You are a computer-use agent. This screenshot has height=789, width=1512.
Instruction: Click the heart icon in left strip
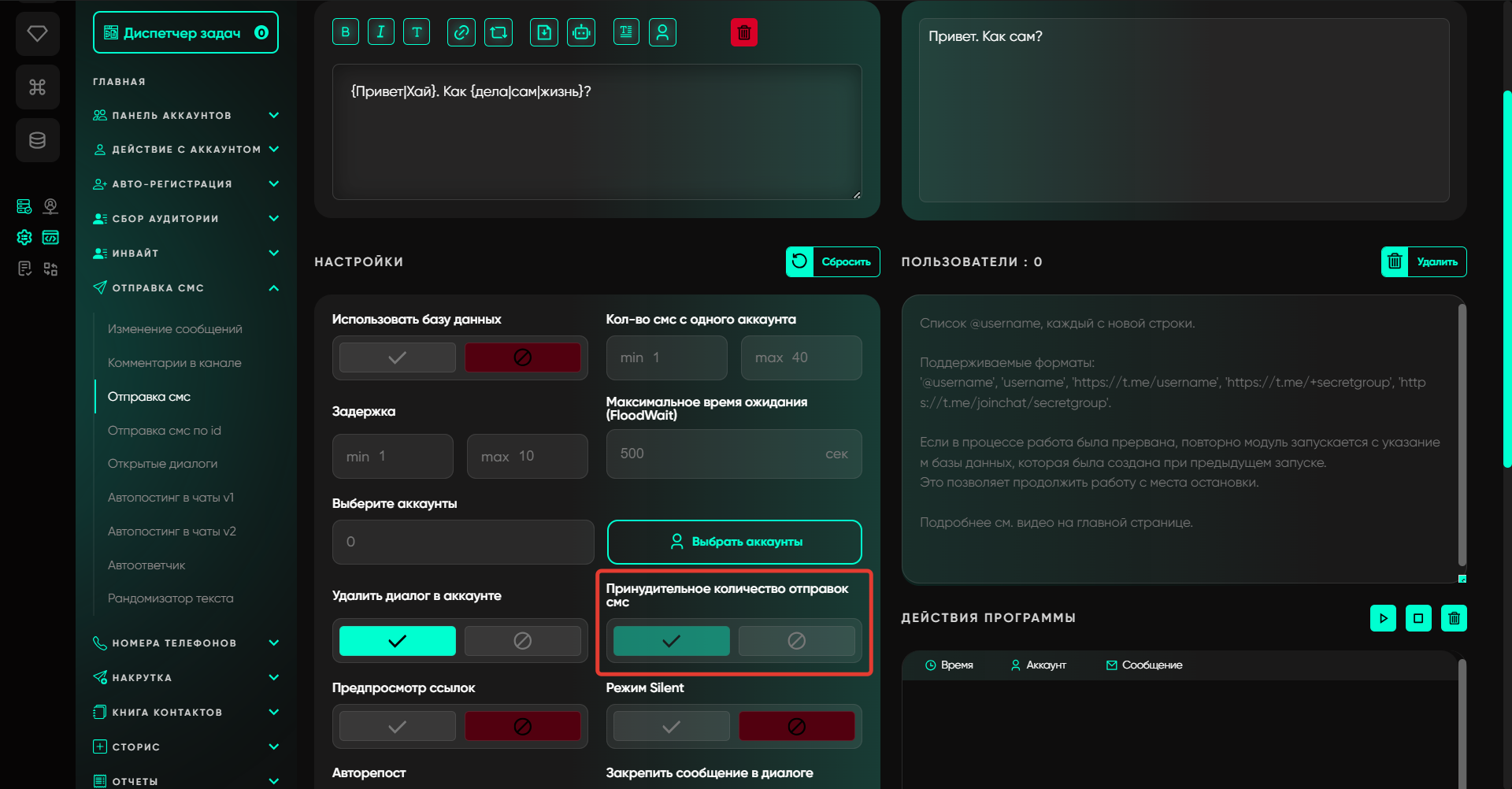tap(37, 33)
